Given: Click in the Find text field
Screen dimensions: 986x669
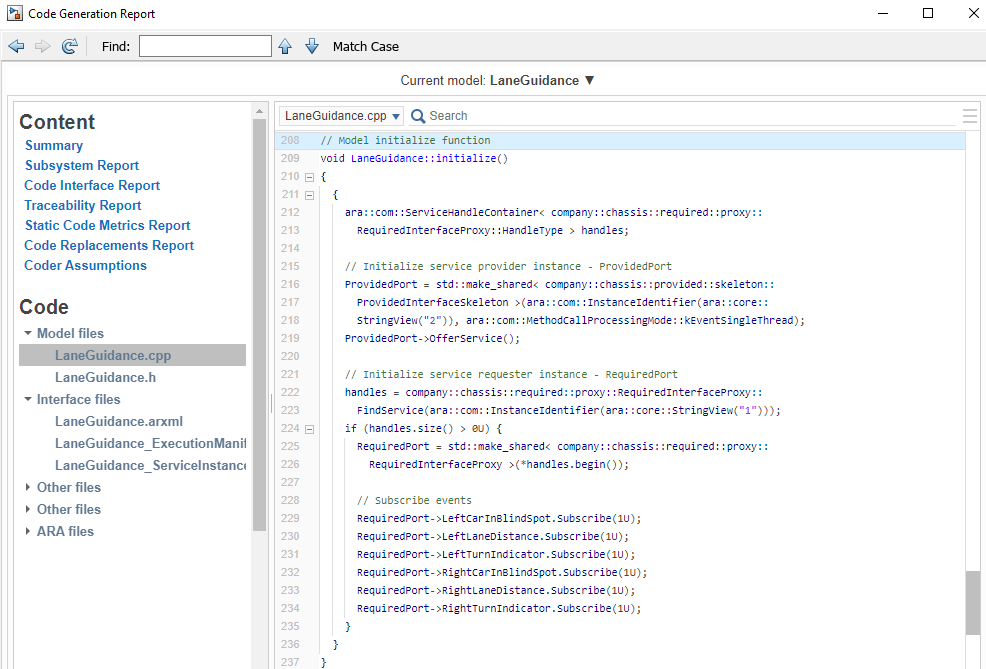Looking at the screenshot, I should pos(205,46).
